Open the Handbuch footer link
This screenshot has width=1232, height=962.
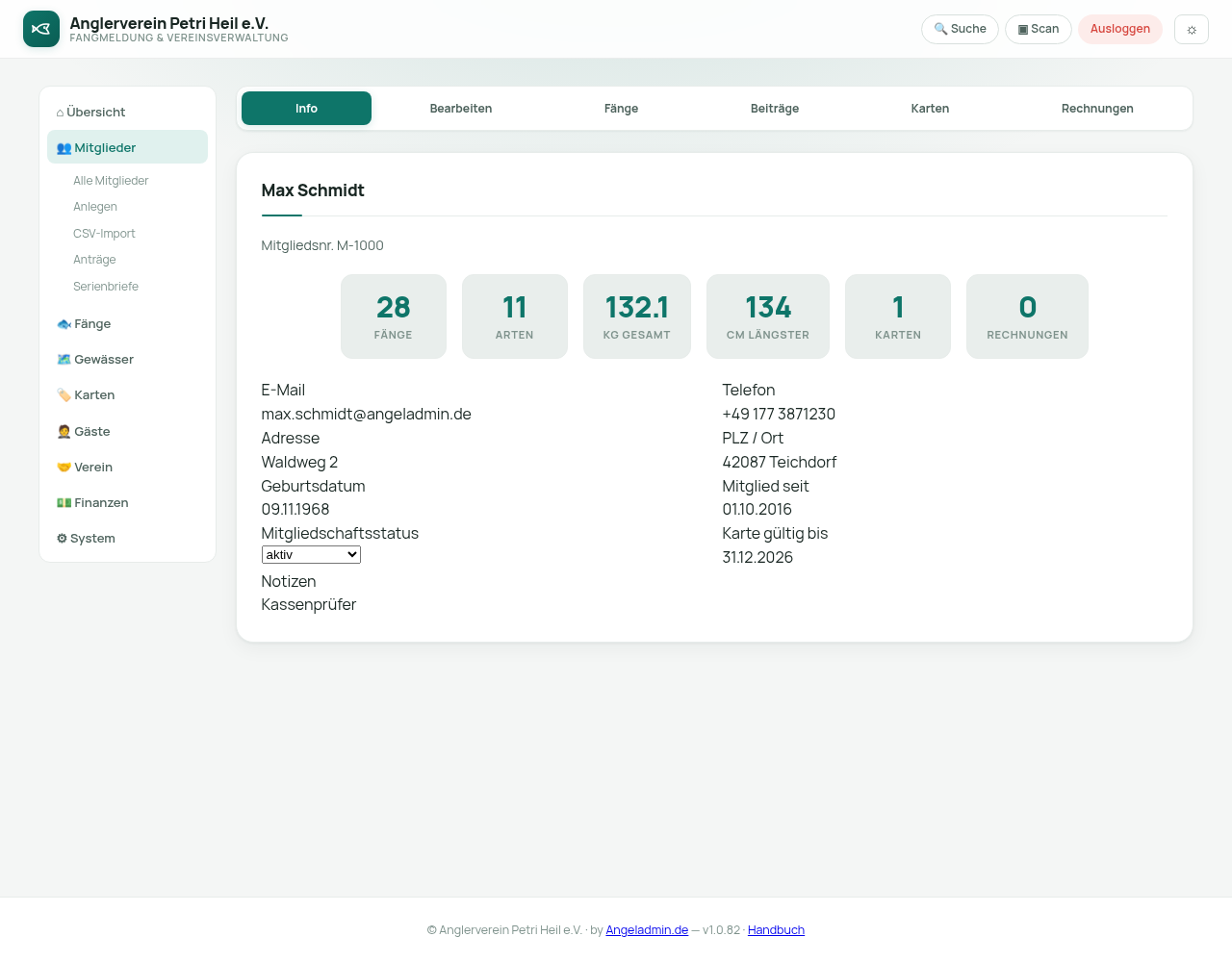tap(776, 930)
